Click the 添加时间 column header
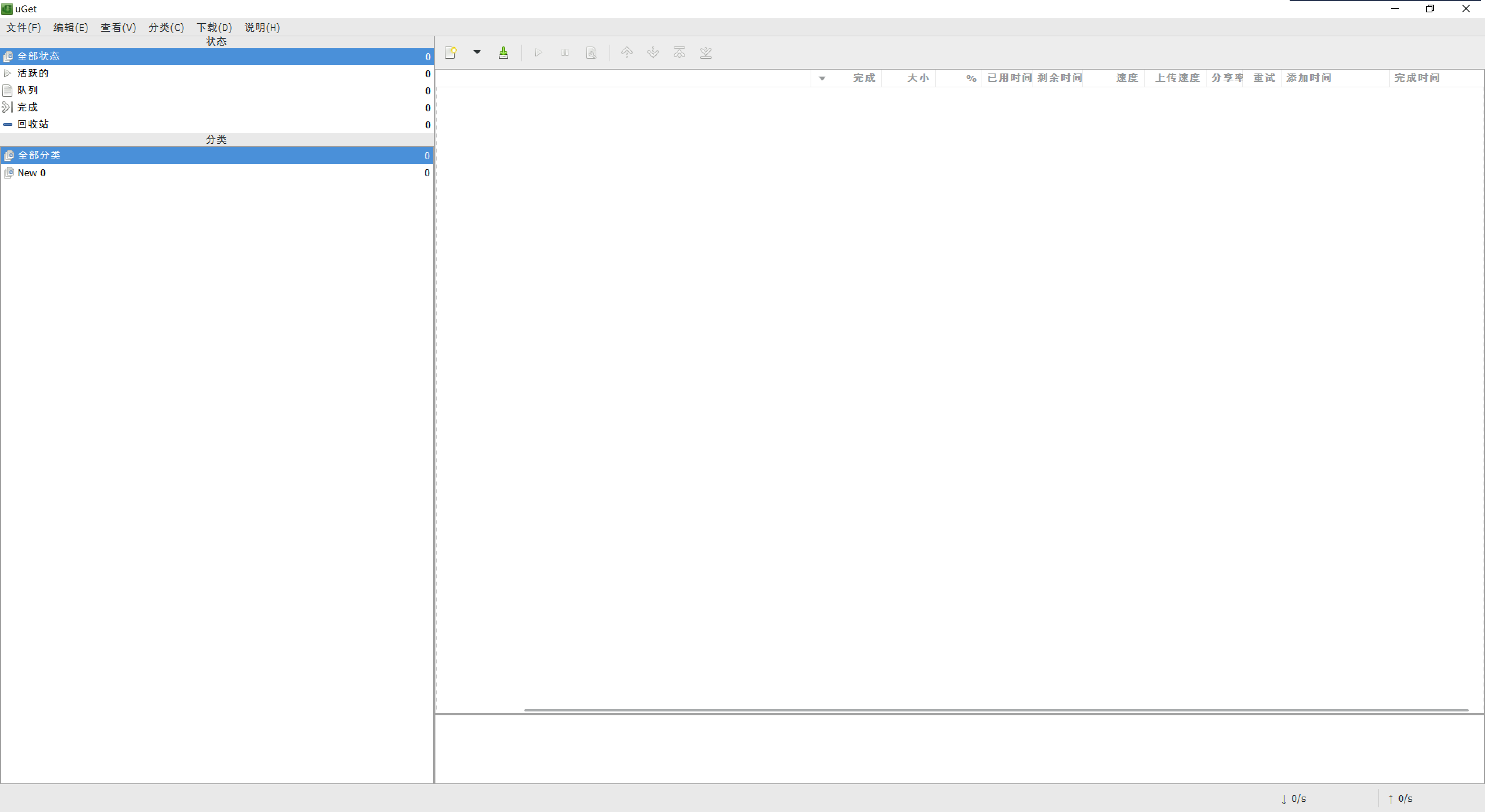 click(1309, 78)
